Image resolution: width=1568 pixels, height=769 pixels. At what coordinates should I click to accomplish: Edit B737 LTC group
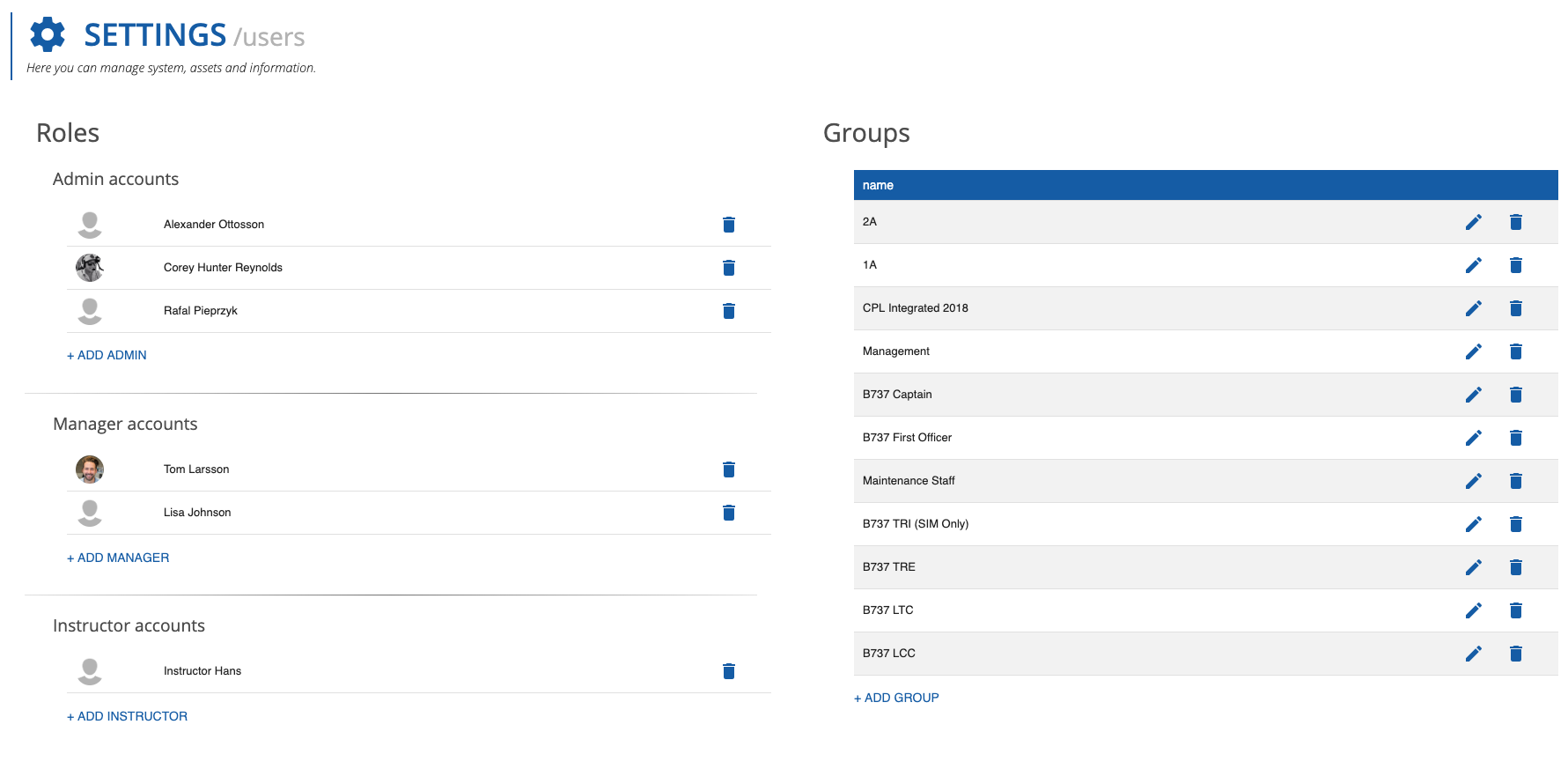click(1474, 610)
